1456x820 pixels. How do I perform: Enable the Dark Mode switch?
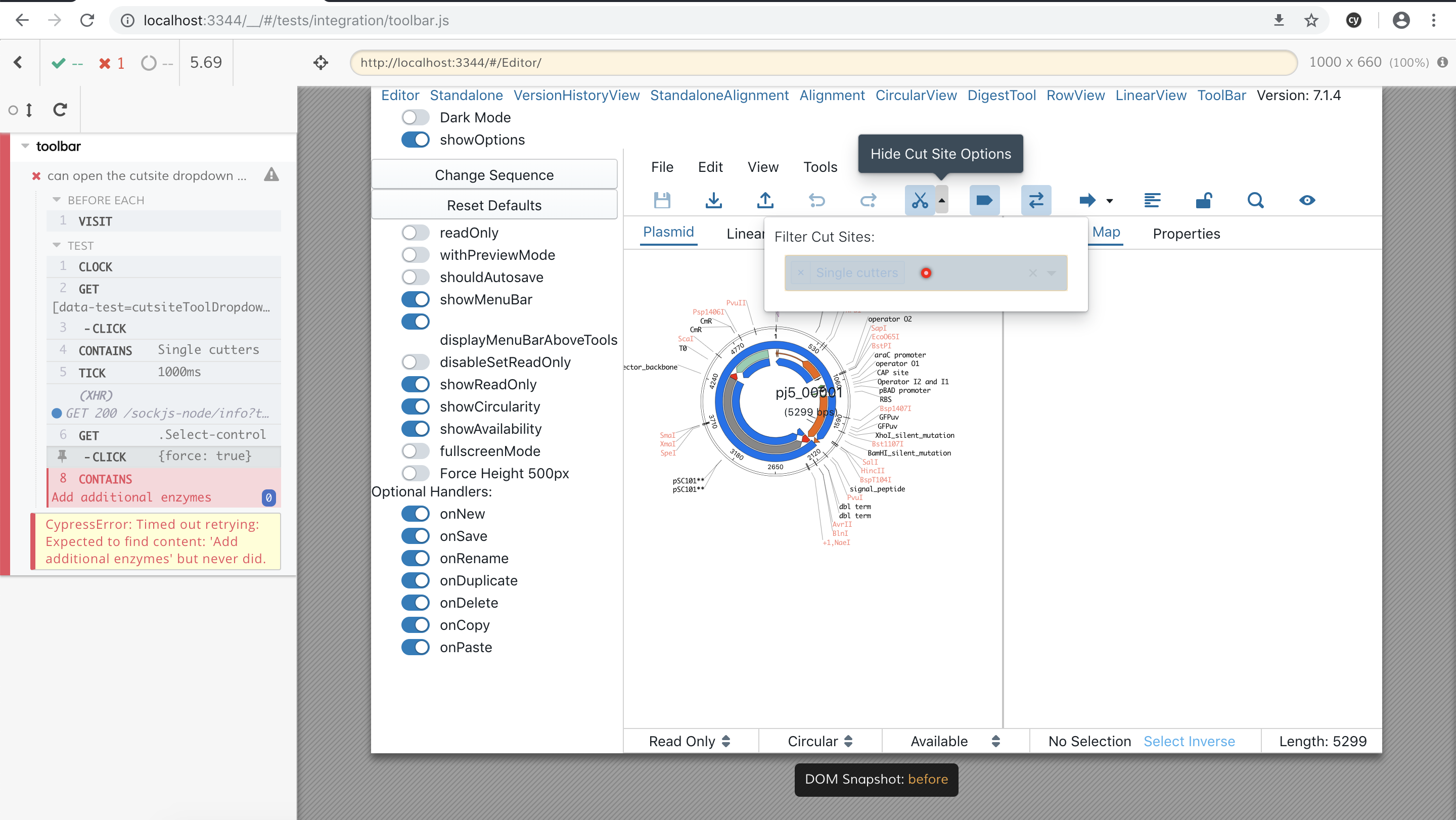(416, 118)
